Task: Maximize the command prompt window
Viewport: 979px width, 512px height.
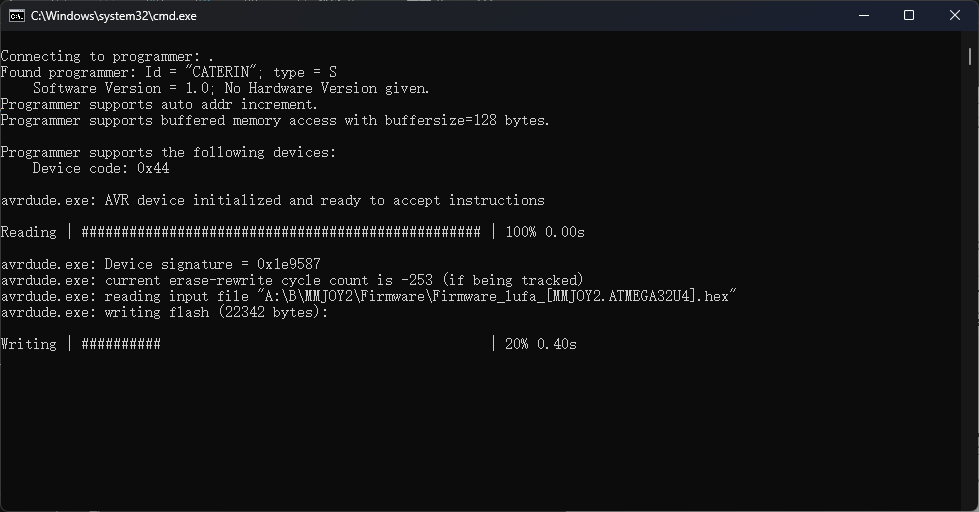Action: click(x=909, y=16)
